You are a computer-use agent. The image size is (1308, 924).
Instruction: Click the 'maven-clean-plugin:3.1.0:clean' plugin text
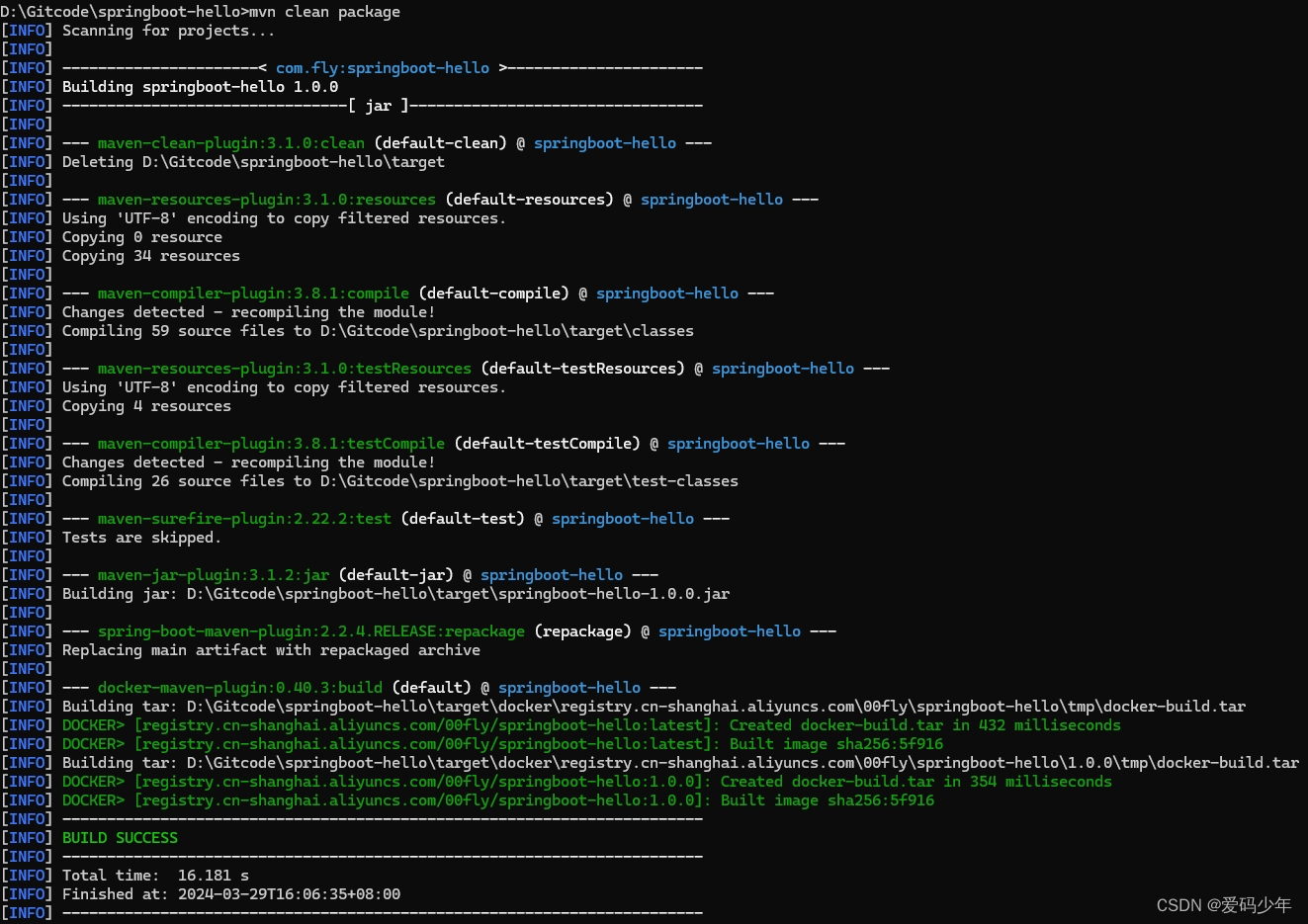(231, 143)
